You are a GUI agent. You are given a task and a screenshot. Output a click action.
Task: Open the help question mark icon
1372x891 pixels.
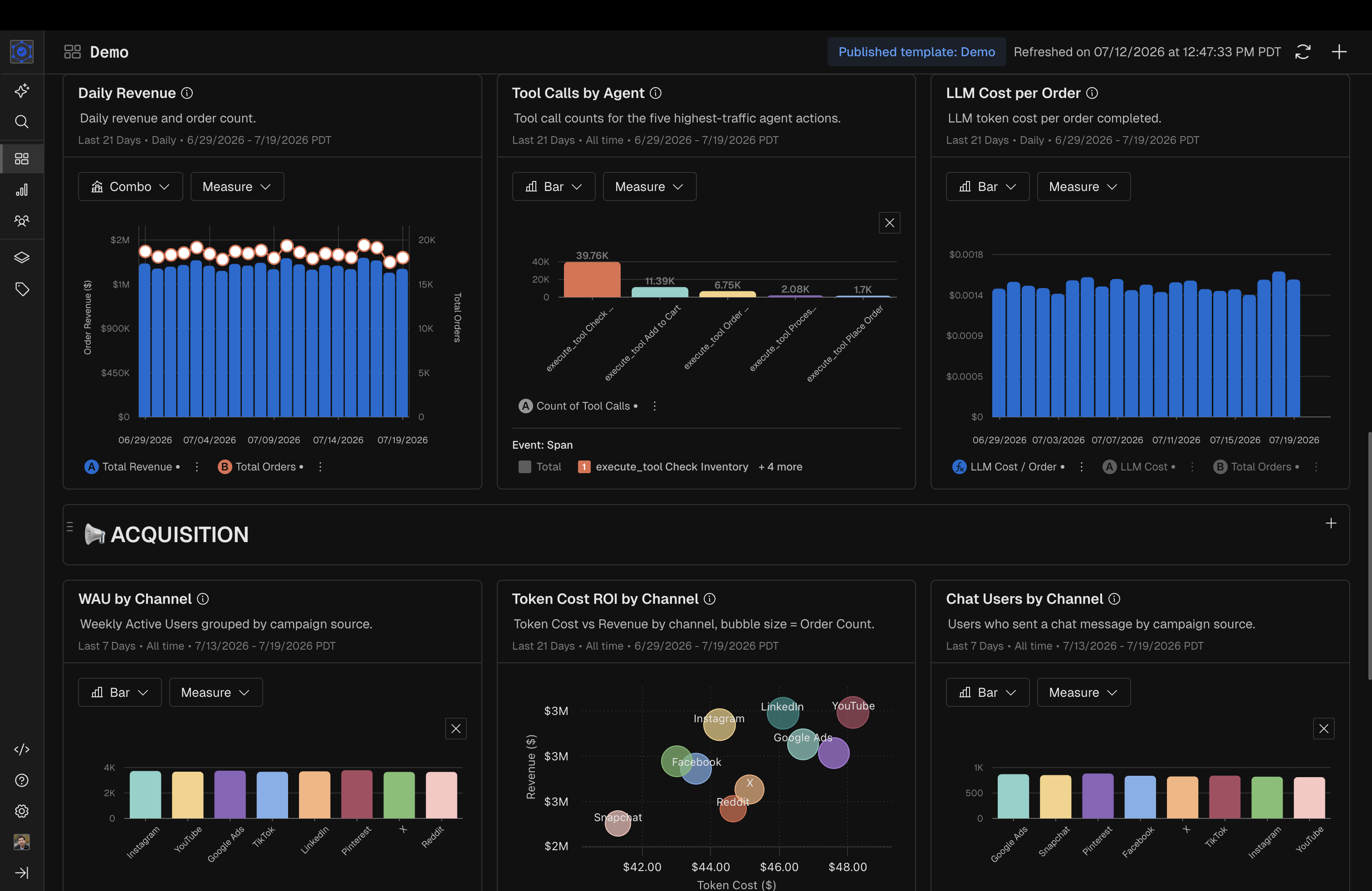(21, 780)
